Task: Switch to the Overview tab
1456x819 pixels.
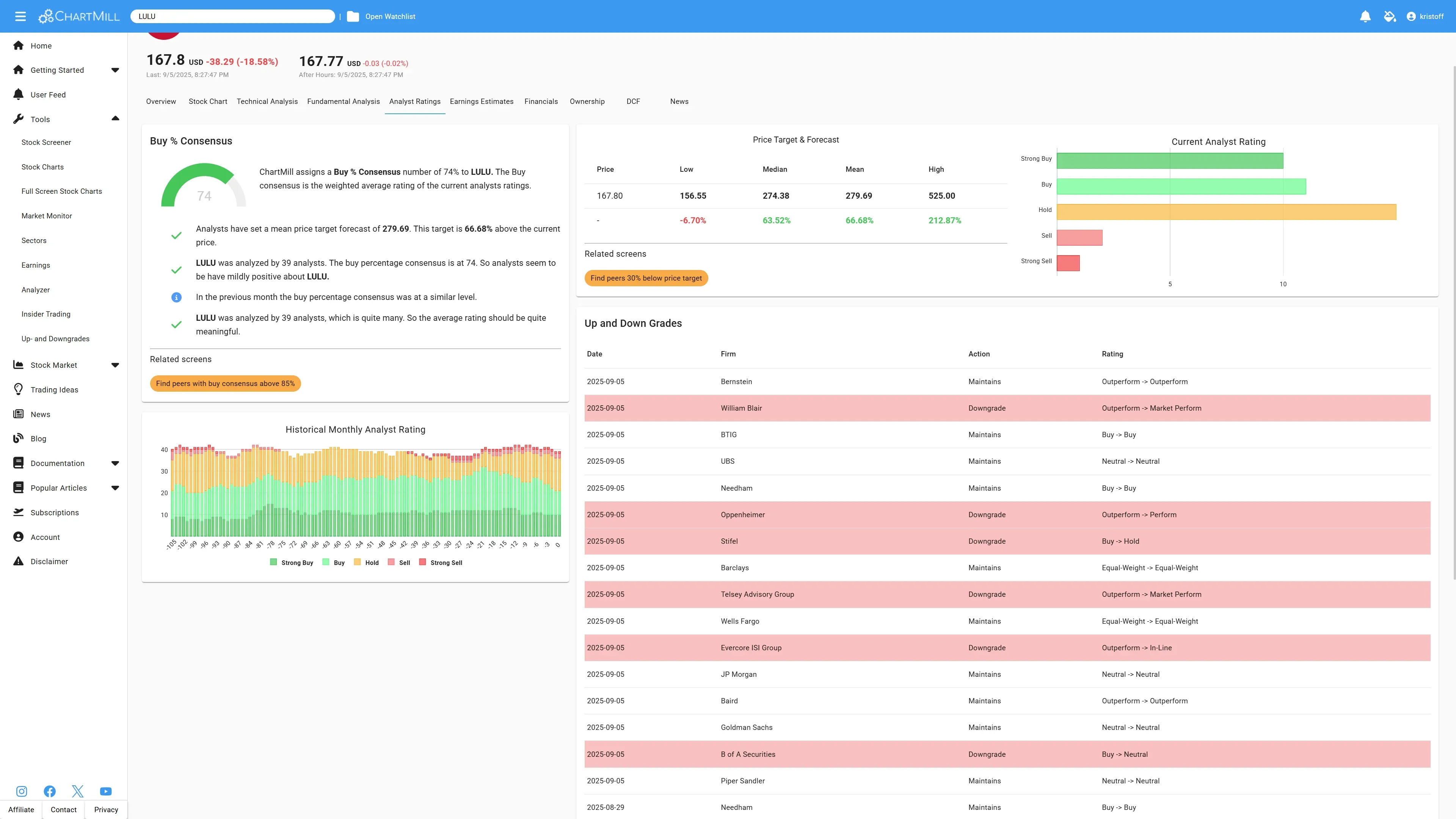Action: (161, 102)
